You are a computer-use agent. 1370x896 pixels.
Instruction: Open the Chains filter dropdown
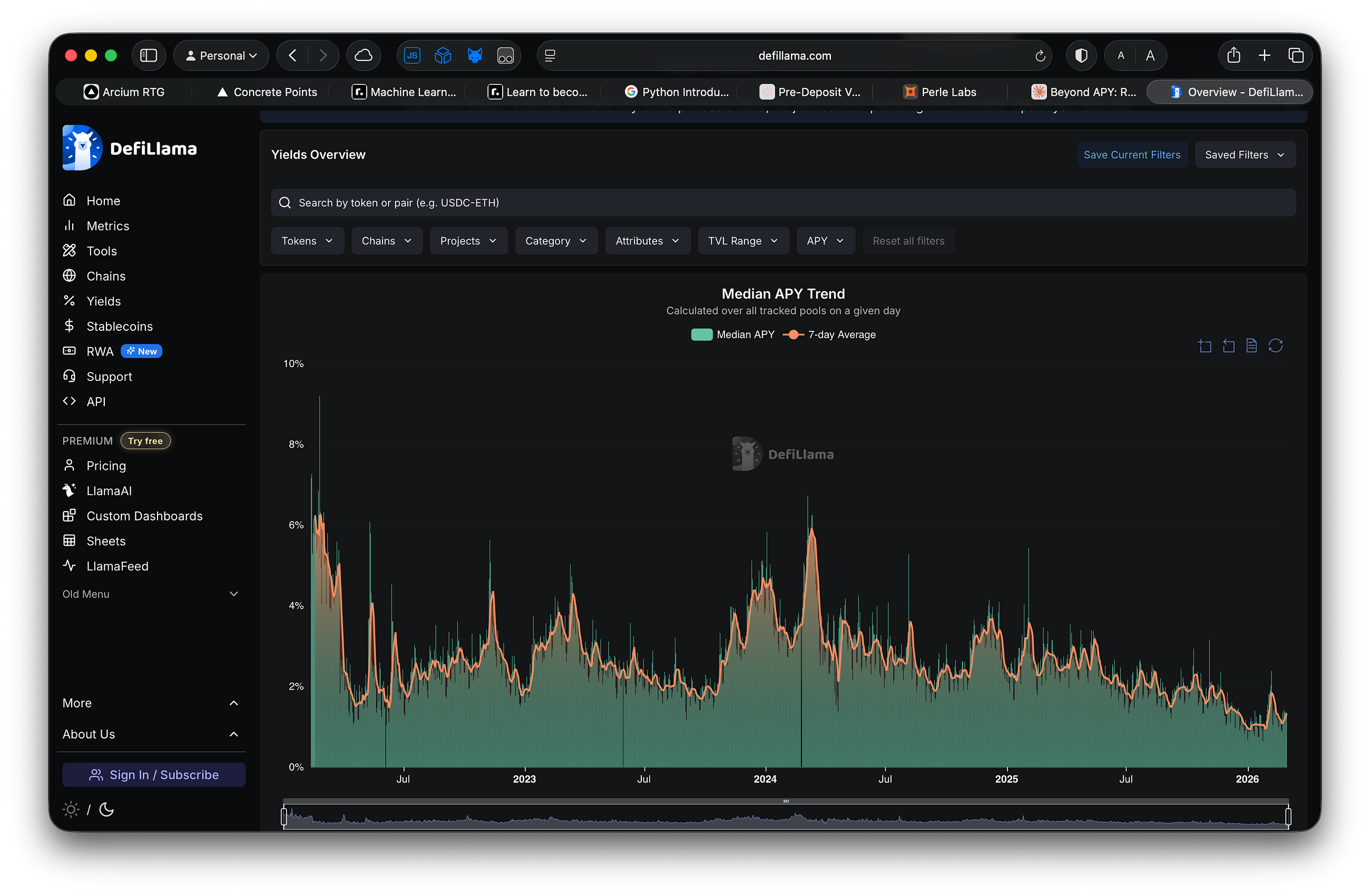click(x=387, y=241)
